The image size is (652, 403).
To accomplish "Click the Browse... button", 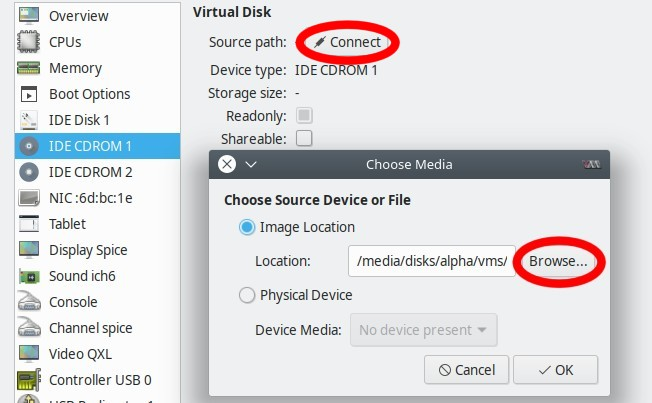I will coord(559,261).
